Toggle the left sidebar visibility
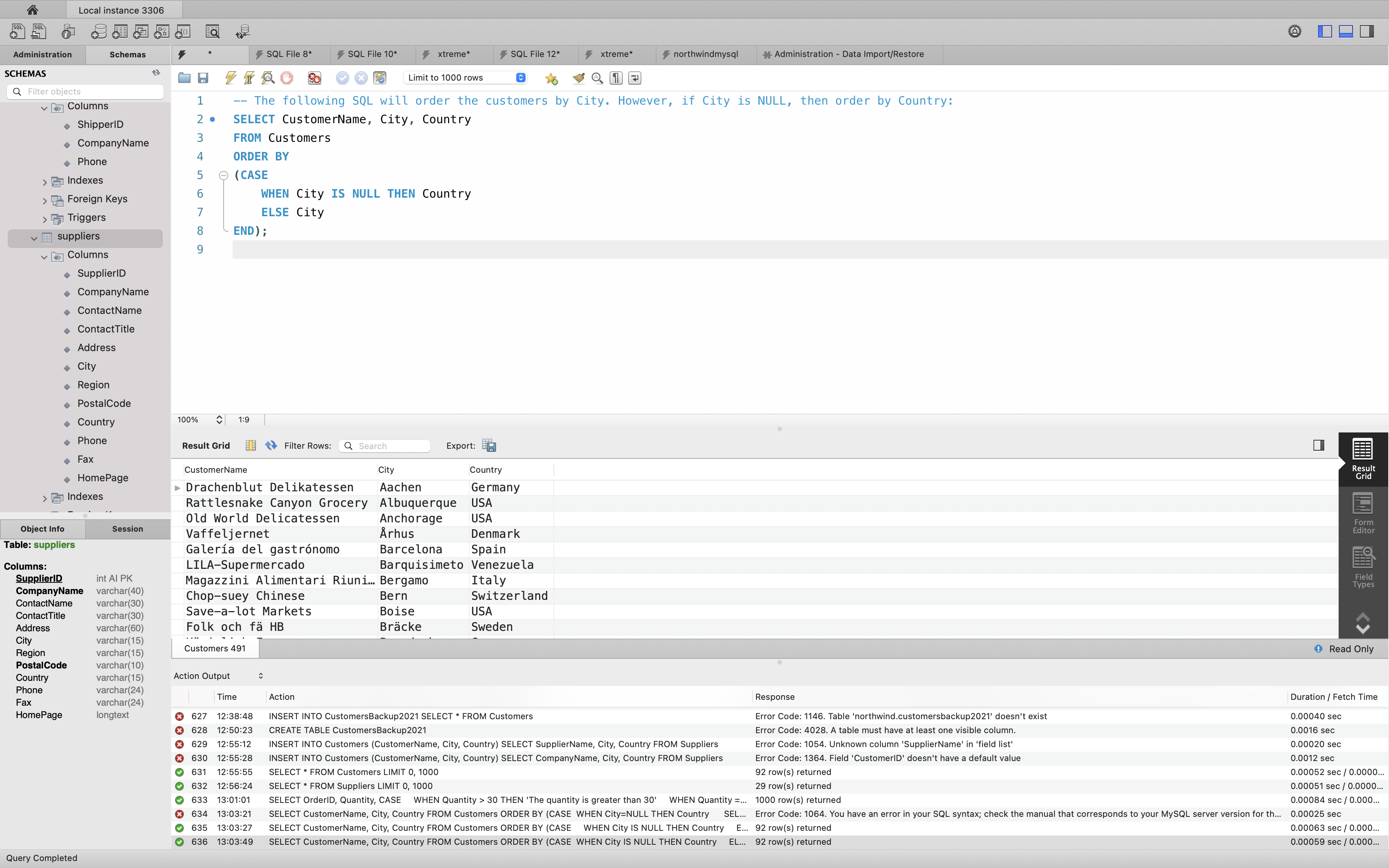Image resolution: width=1389 pixels, height=868 pixels. coord(1325,31)
